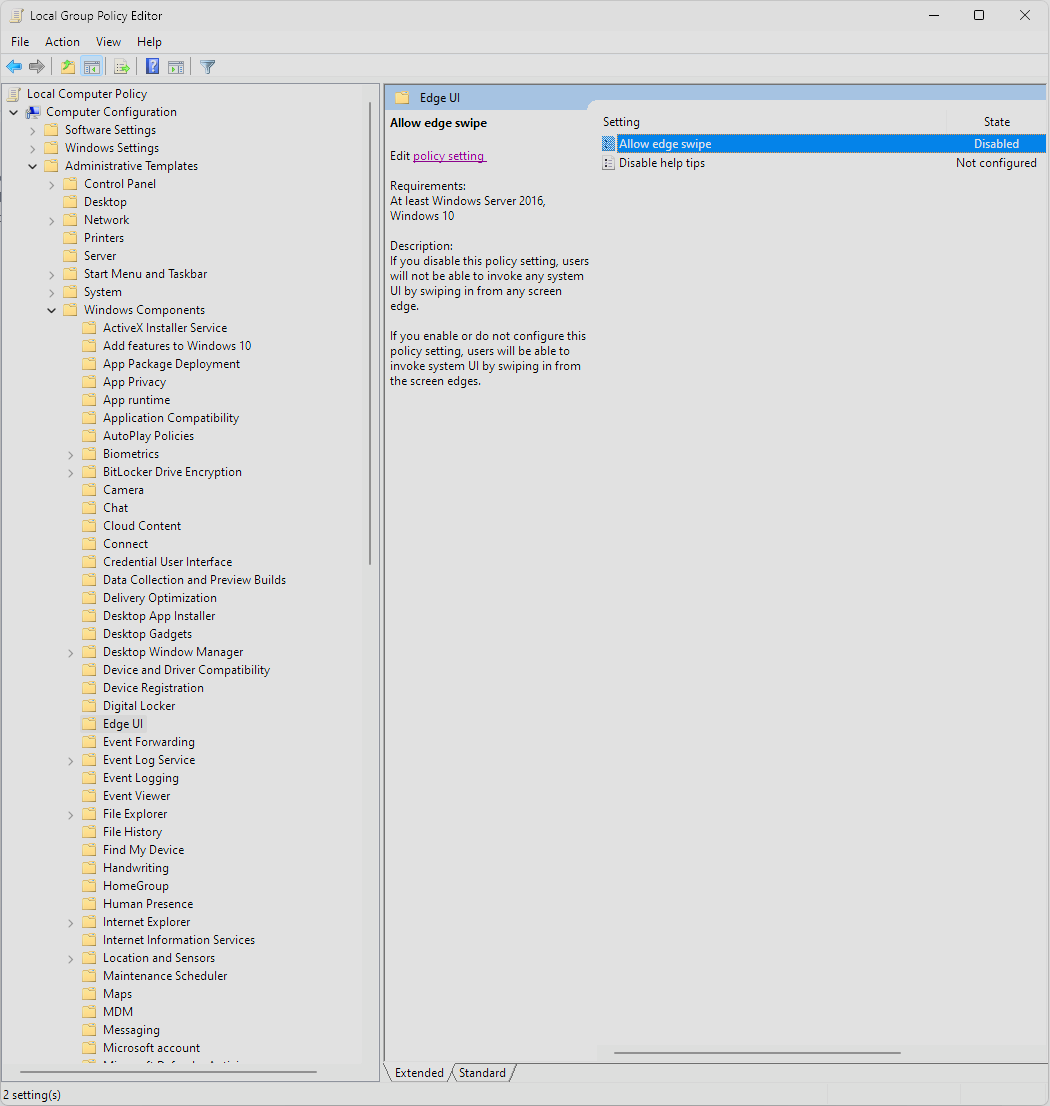Expand the BitLocker Drive Encryption node
Viewport: 1050px width, 1106px height.
pos(71,472)
